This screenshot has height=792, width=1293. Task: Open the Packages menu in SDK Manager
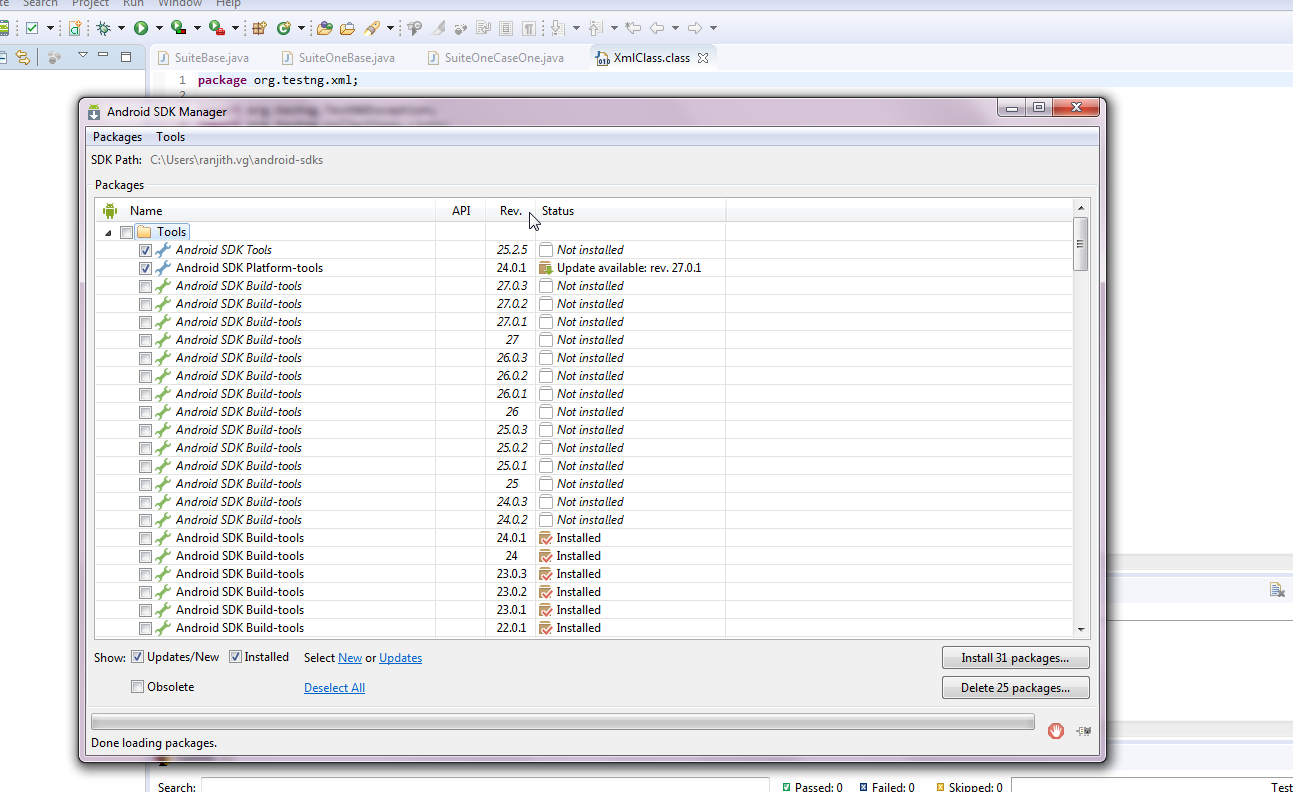[117, 137]
